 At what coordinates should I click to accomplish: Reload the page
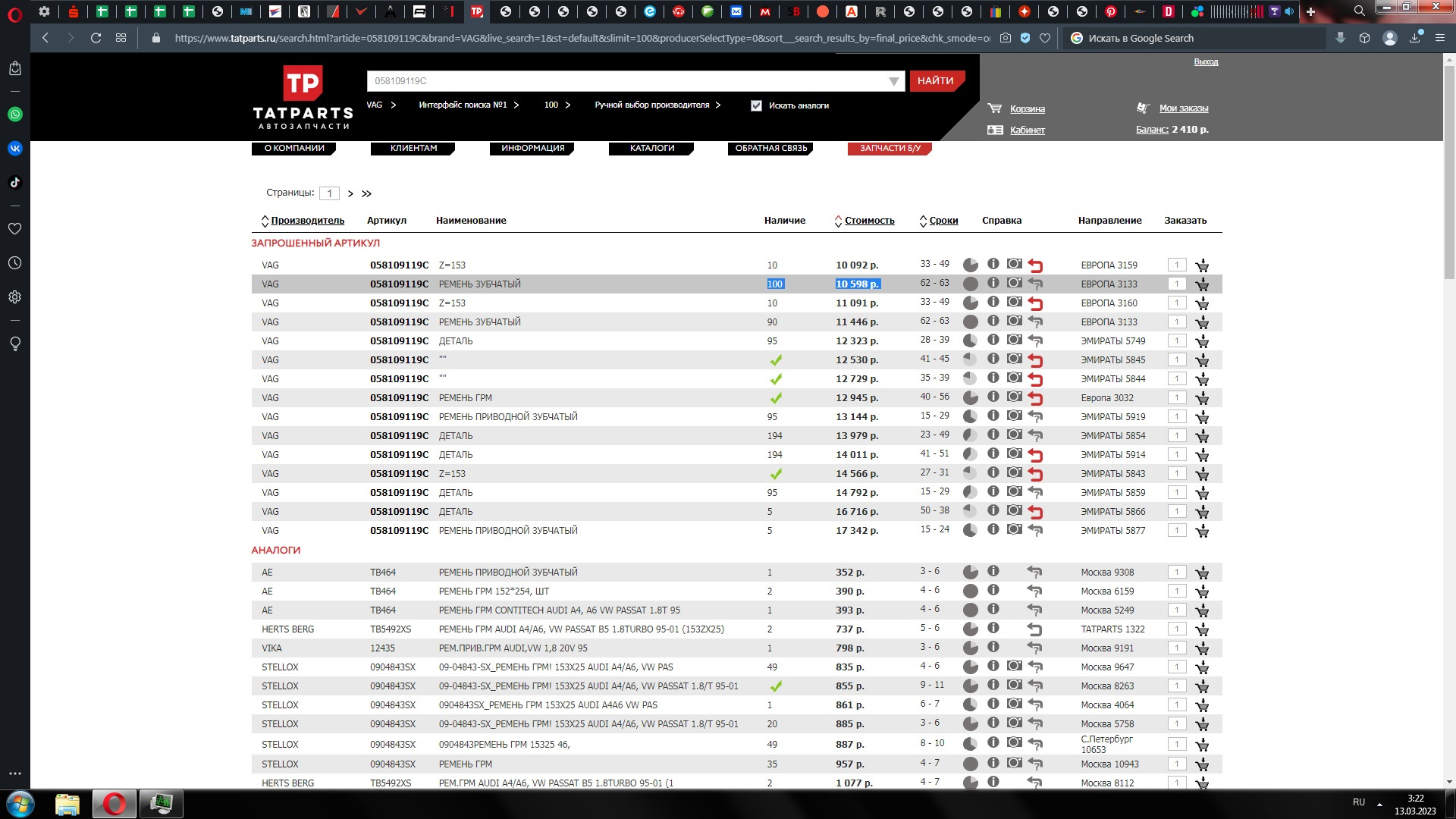pos(96,38)
